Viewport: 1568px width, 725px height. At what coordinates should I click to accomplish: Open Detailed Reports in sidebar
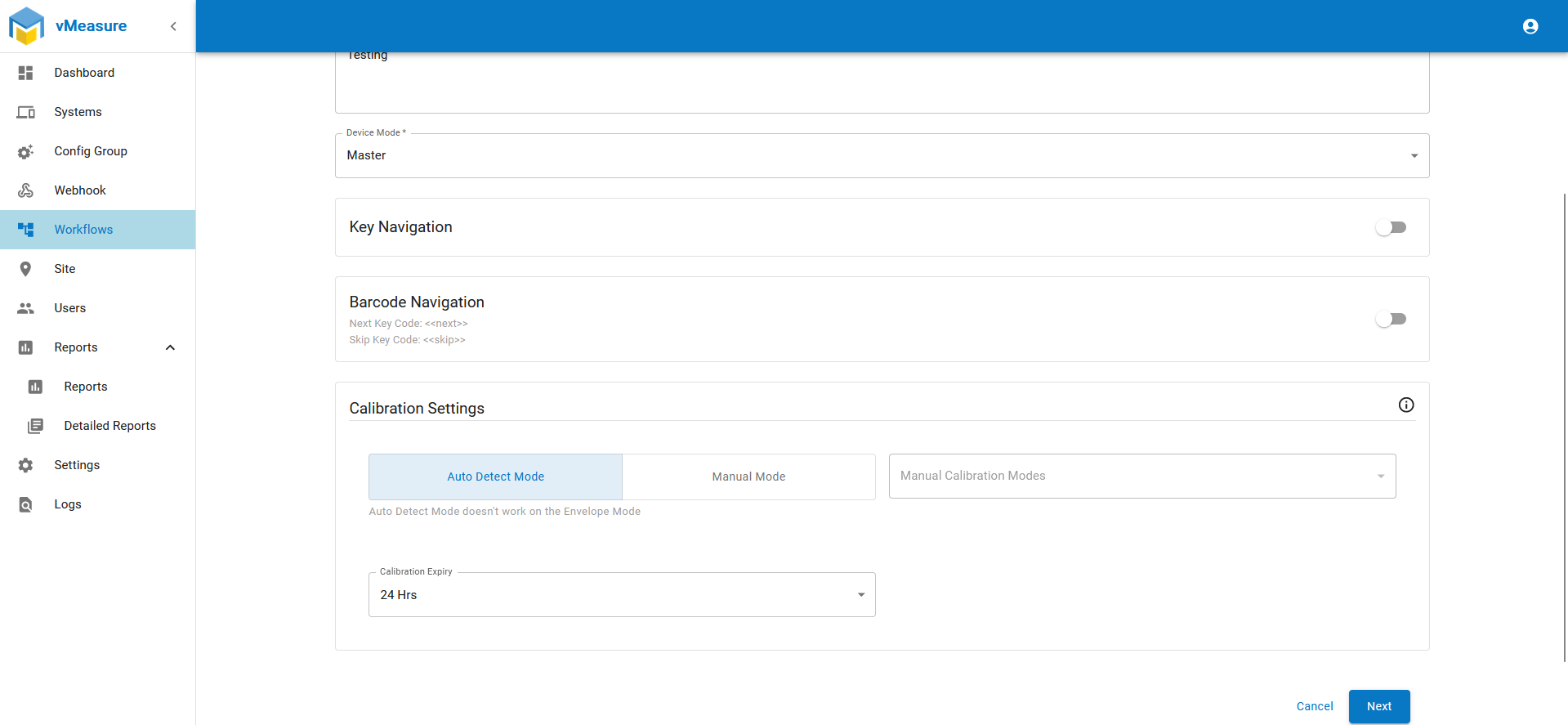point(109,426)
